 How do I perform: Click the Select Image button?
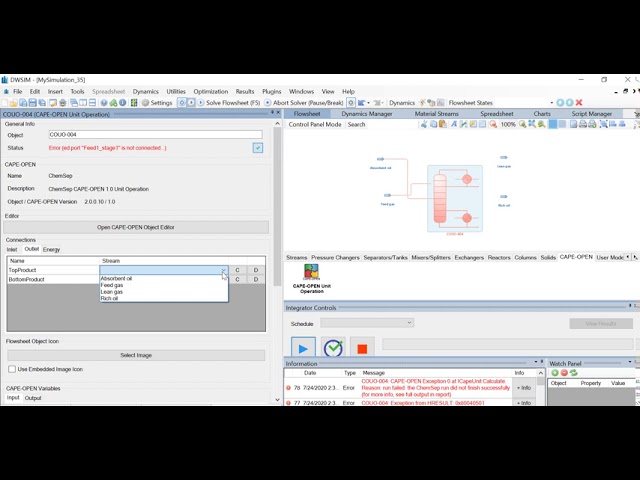click(136, 356)
